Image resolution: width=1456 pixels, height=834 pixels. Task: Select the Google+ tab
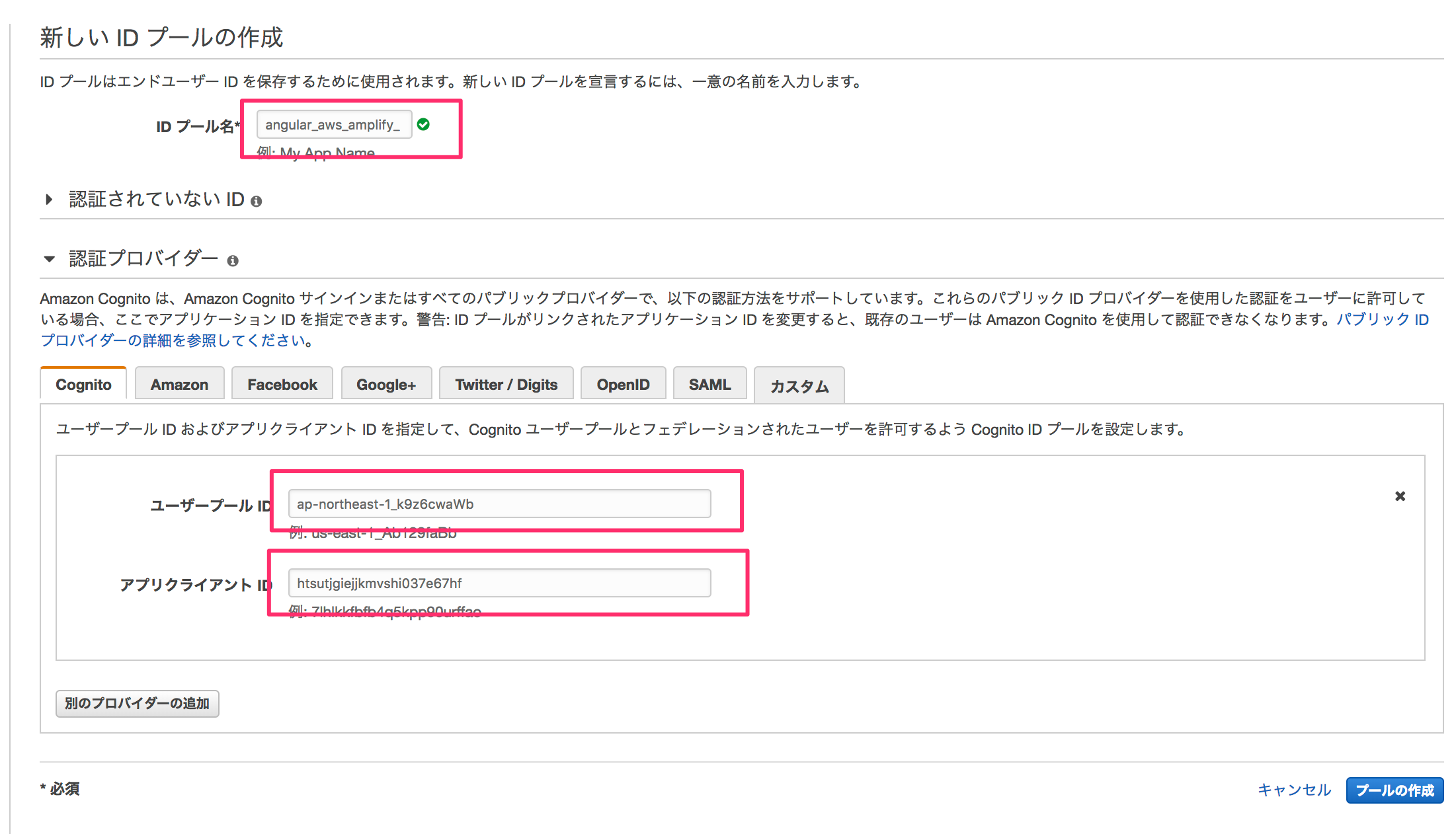(386, 383)
